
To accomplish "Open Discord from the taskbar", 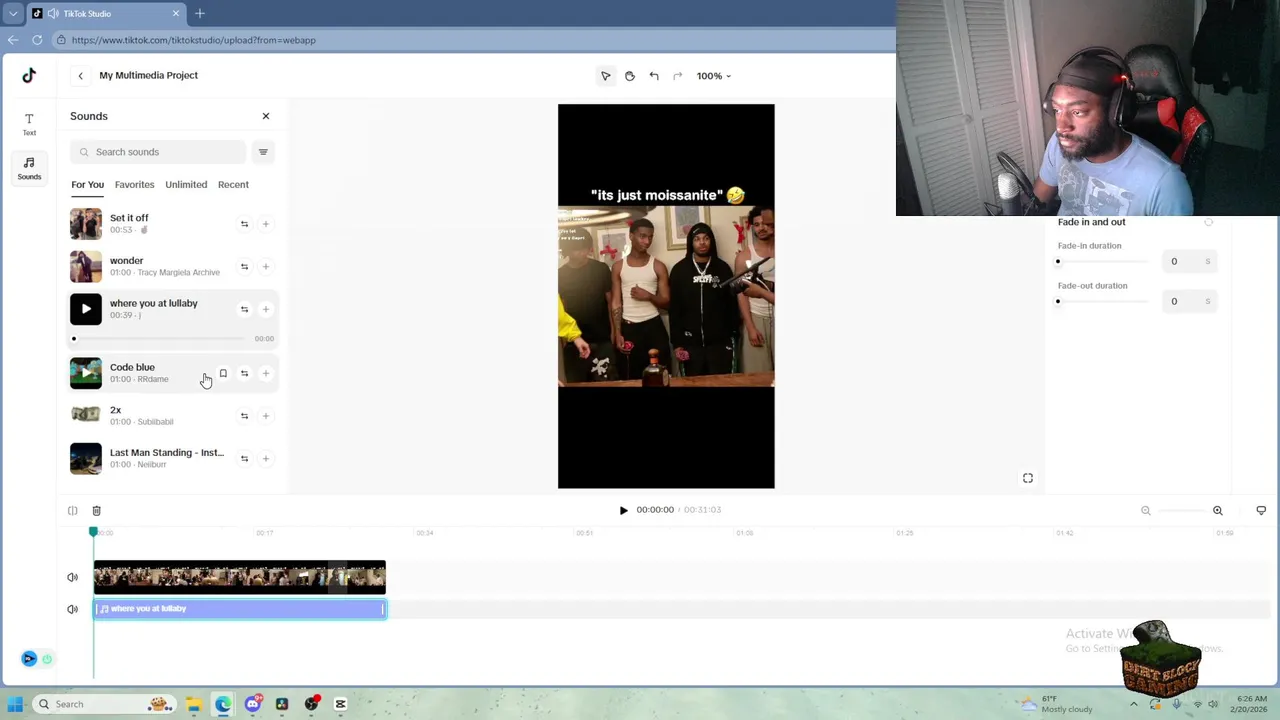I will click(x=253, y=704).
